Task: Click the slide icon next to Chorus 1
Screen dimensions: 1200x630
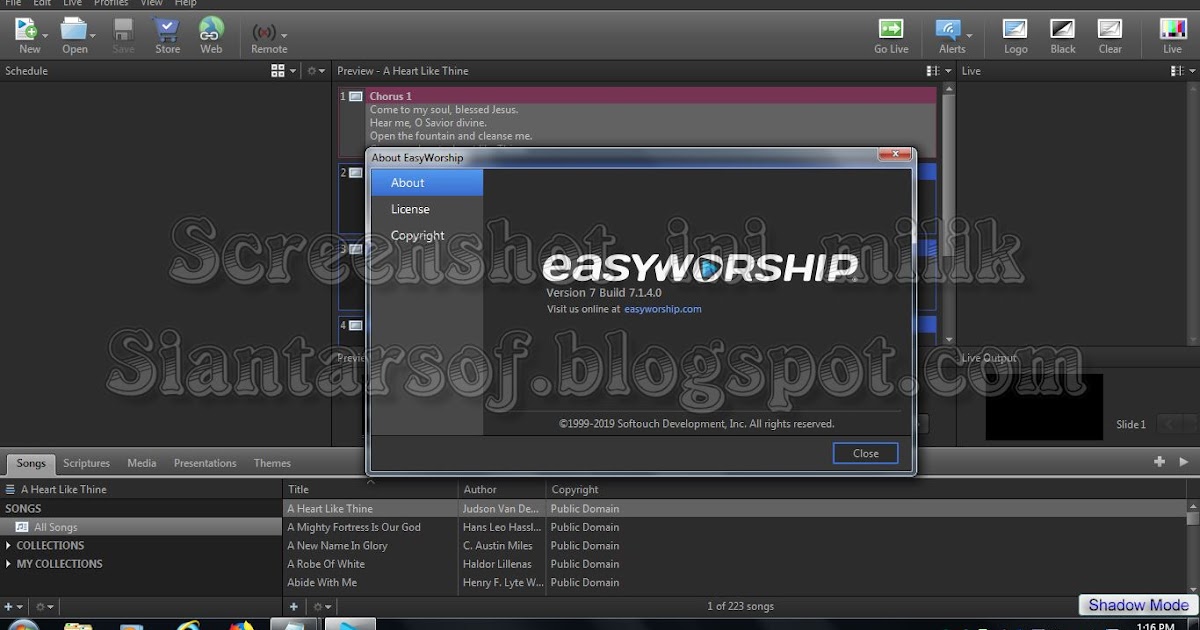Action: [355, 96]
